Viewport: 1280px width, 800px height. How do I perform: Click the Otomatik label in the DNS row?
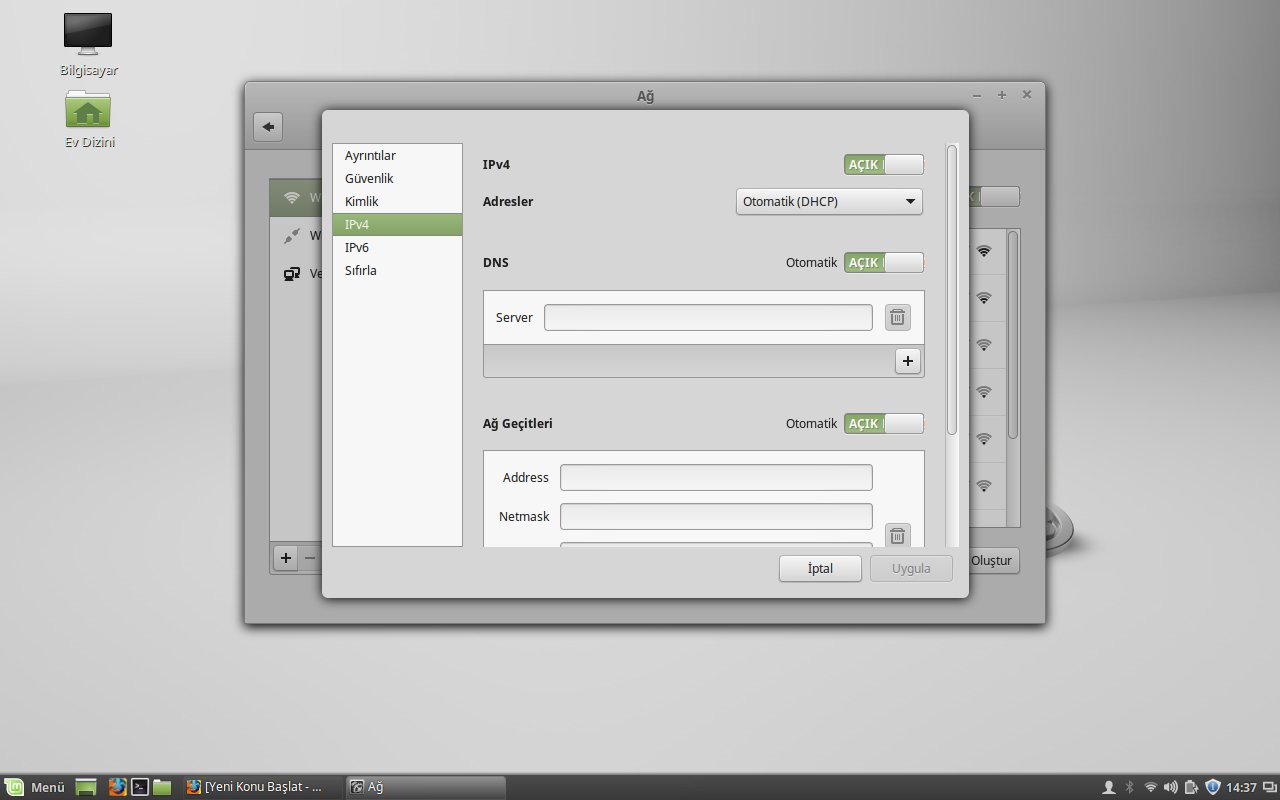click(811, 262)
